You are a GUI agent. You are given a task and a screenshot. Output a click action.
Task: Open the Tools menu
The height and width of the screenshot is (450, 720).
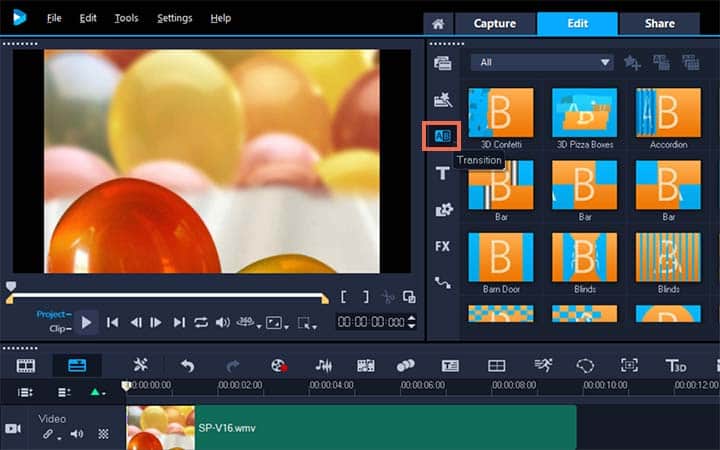(x=126, y=18)
